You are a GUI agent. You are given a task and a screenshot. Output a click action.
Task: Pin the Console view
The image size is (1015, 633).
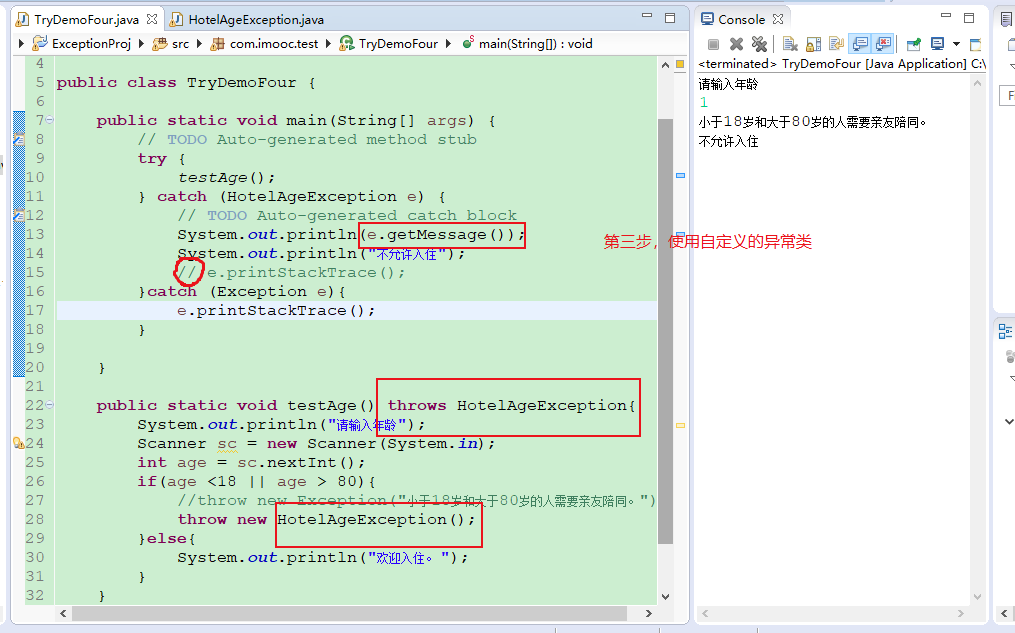pos(913,42)
